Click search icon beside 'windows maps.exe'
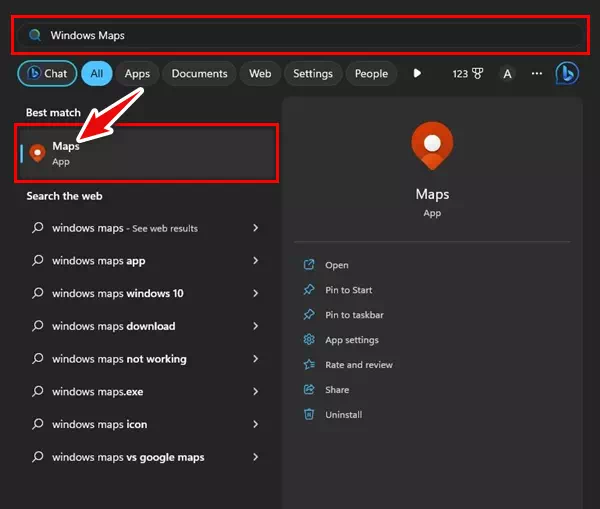This screenshot has height=509, width=600. coord(38,391)
